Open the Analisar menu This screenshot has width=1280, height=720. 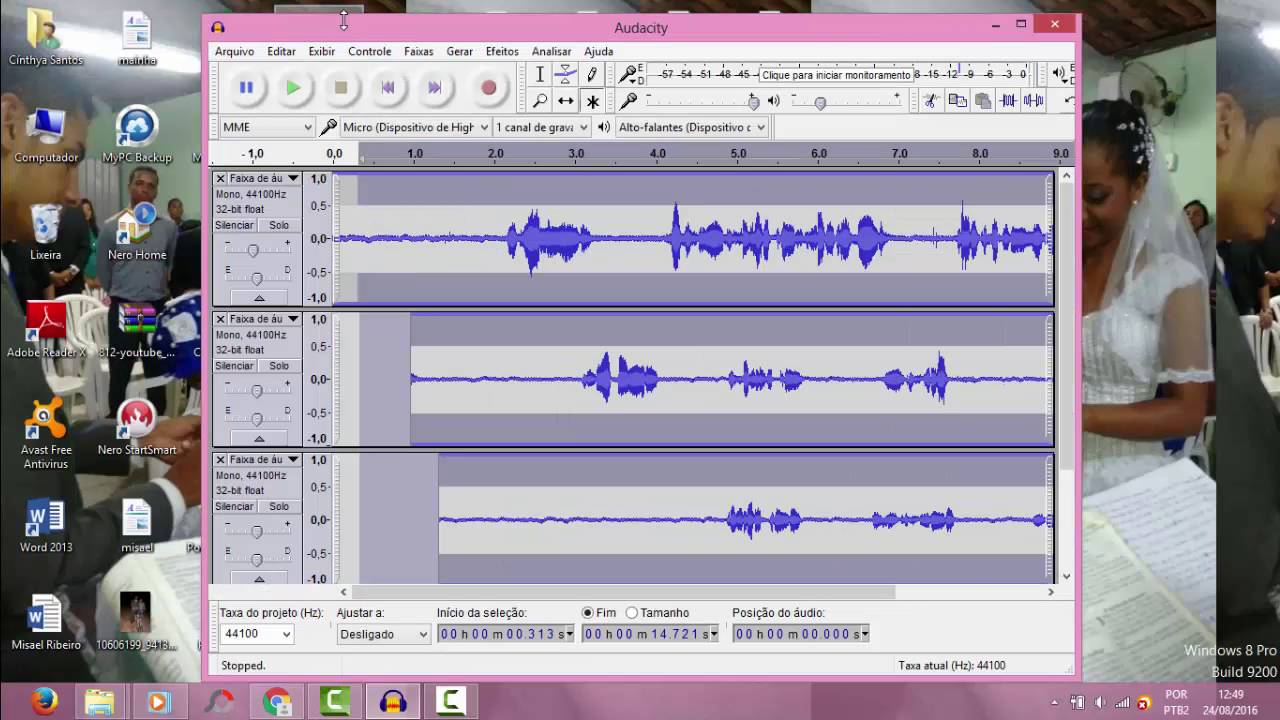pyautogui.click(x=551, y=51)
